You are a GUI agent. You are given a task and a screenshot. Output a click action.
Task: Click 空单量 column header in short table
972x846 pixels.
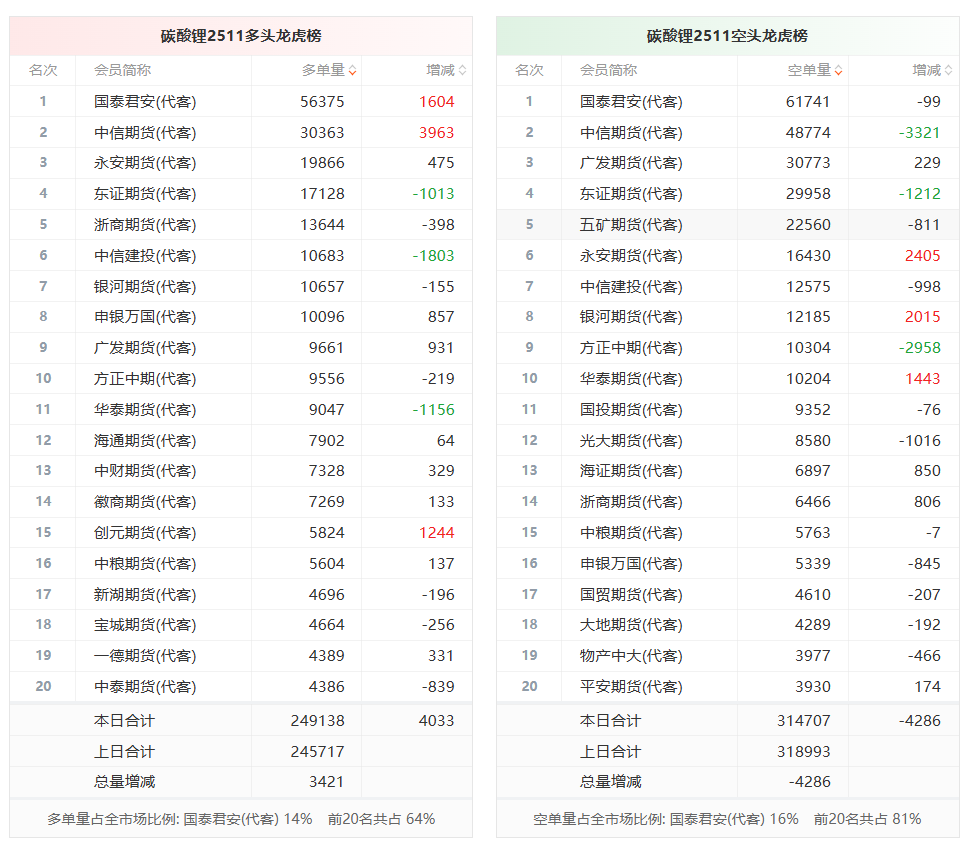[x=809, y=71]
